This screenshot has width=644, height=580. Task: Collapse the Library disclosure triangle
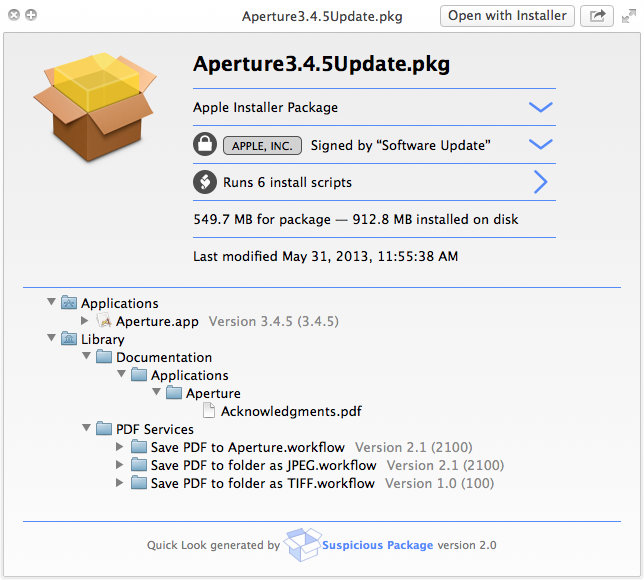(x=51, y=338)
